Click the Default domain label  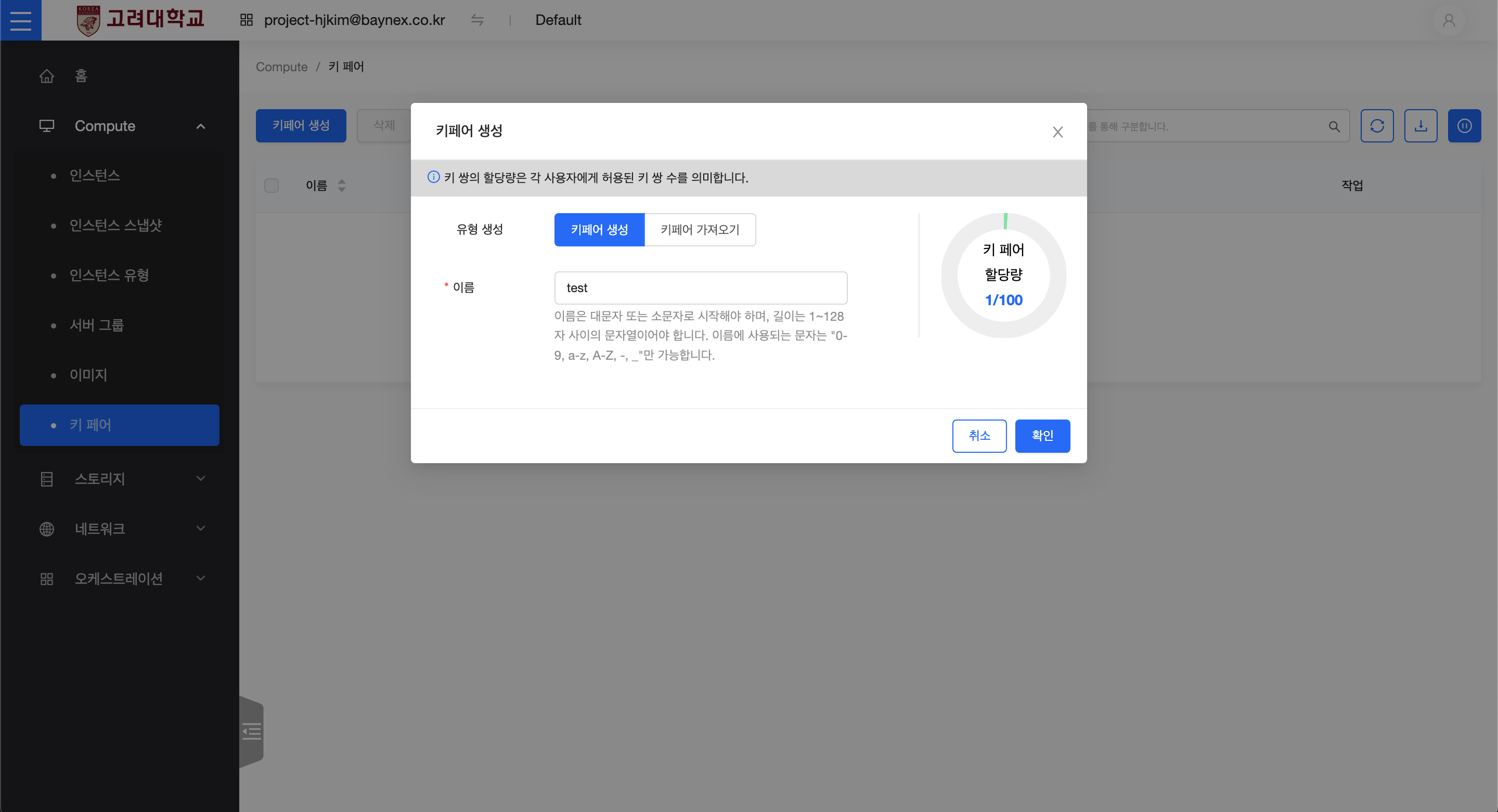[558, 20]
